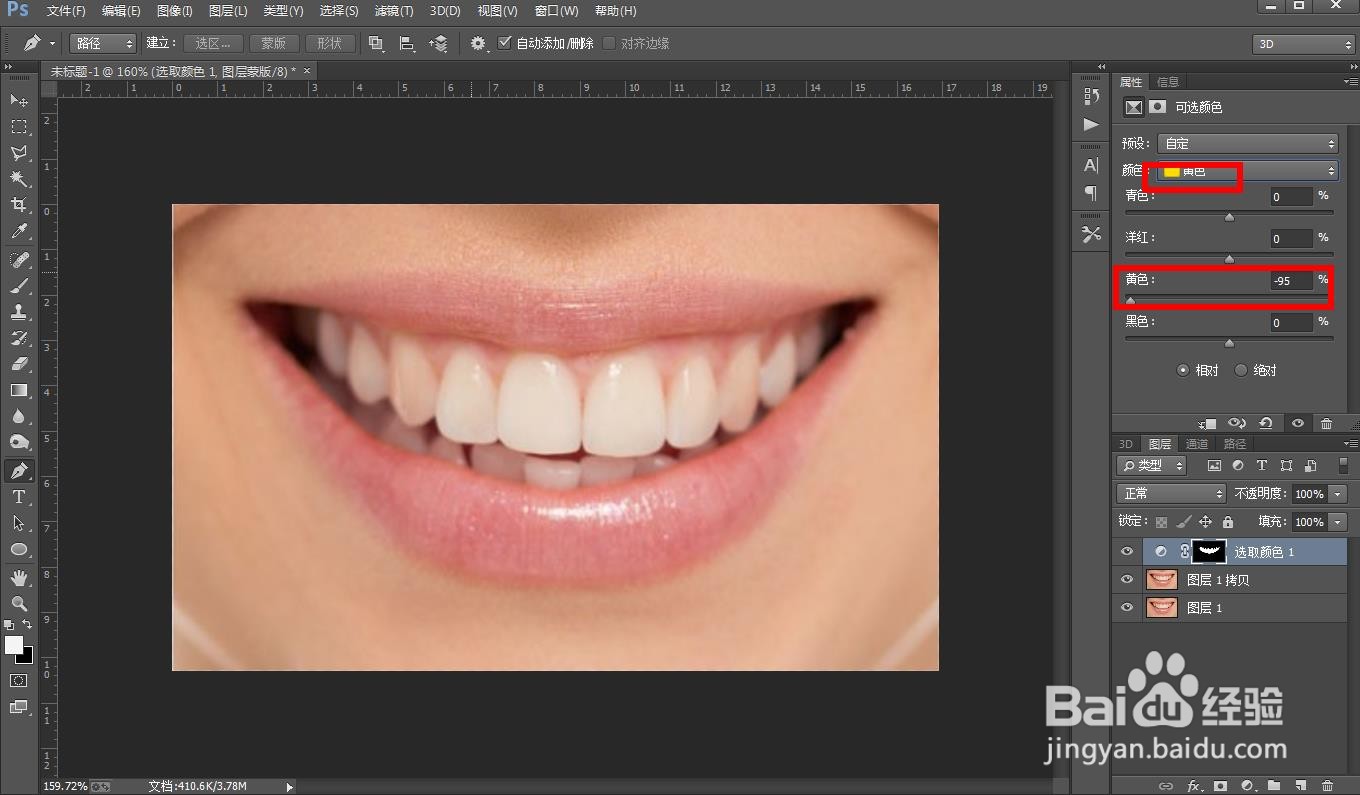
Task: Open the 预设 preset dropdown
Action: [1248, 144]
